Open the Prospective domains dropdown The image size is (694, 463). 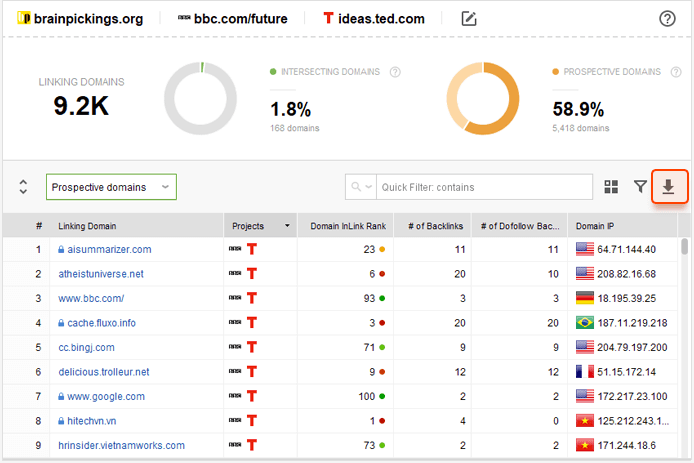tap(111, 187)
